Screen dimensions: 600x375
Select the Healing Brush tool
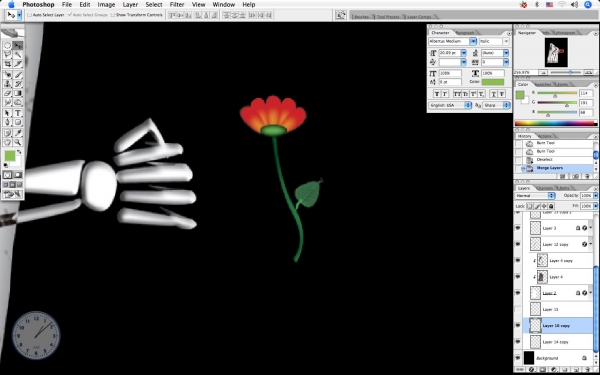point(7,75)
